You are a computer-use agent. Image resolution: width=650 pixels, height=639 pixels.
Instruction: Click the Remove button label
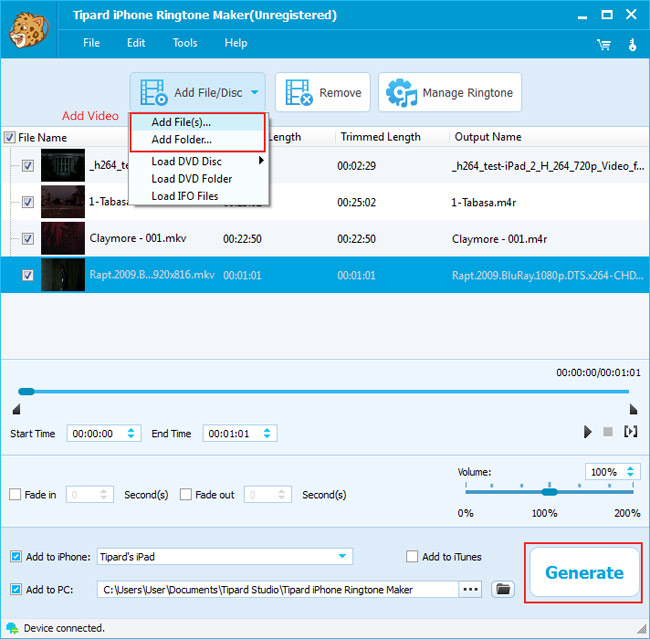[x=340, y=92]
